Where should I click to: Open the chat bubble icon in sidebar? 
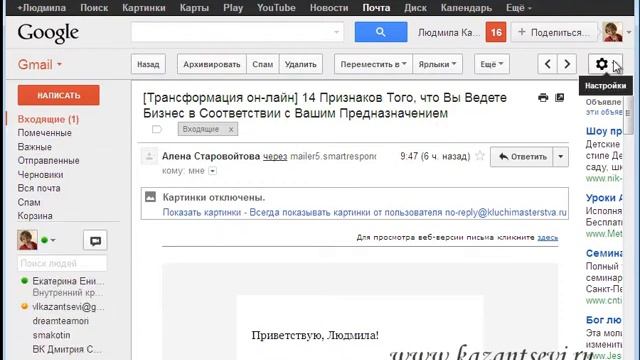(96, 240)
